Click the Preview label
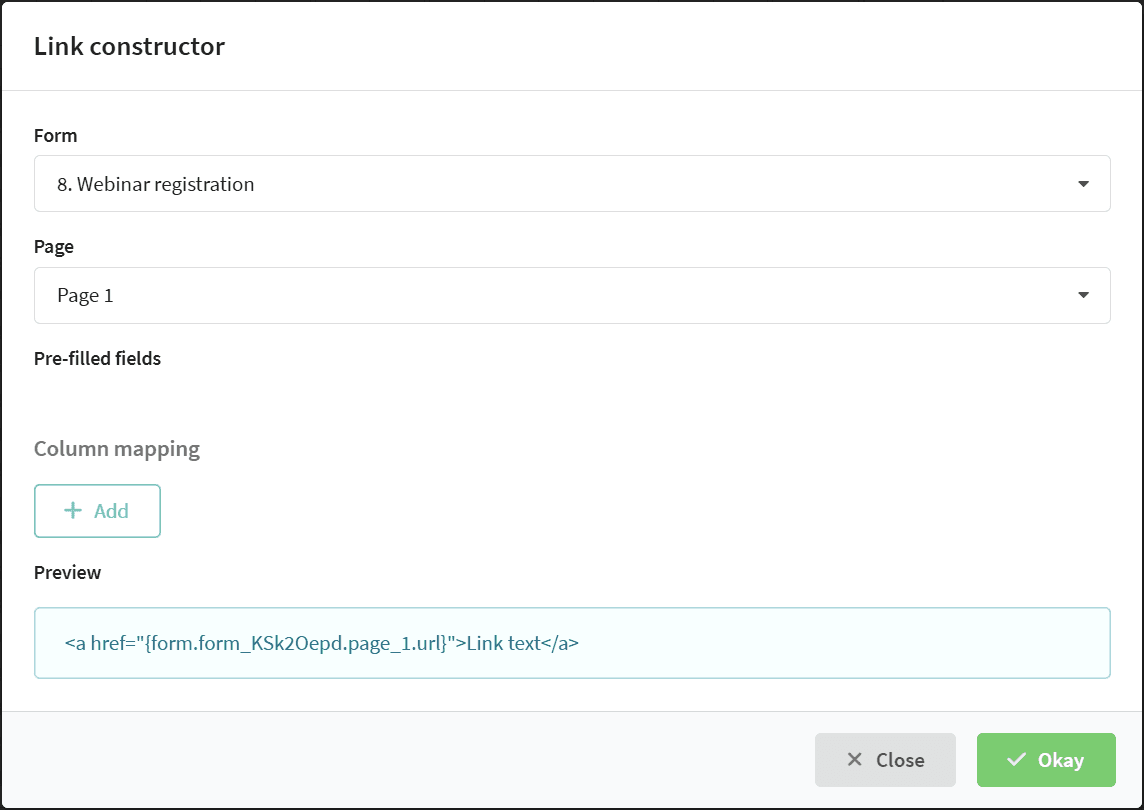 (x=67, y=572)
